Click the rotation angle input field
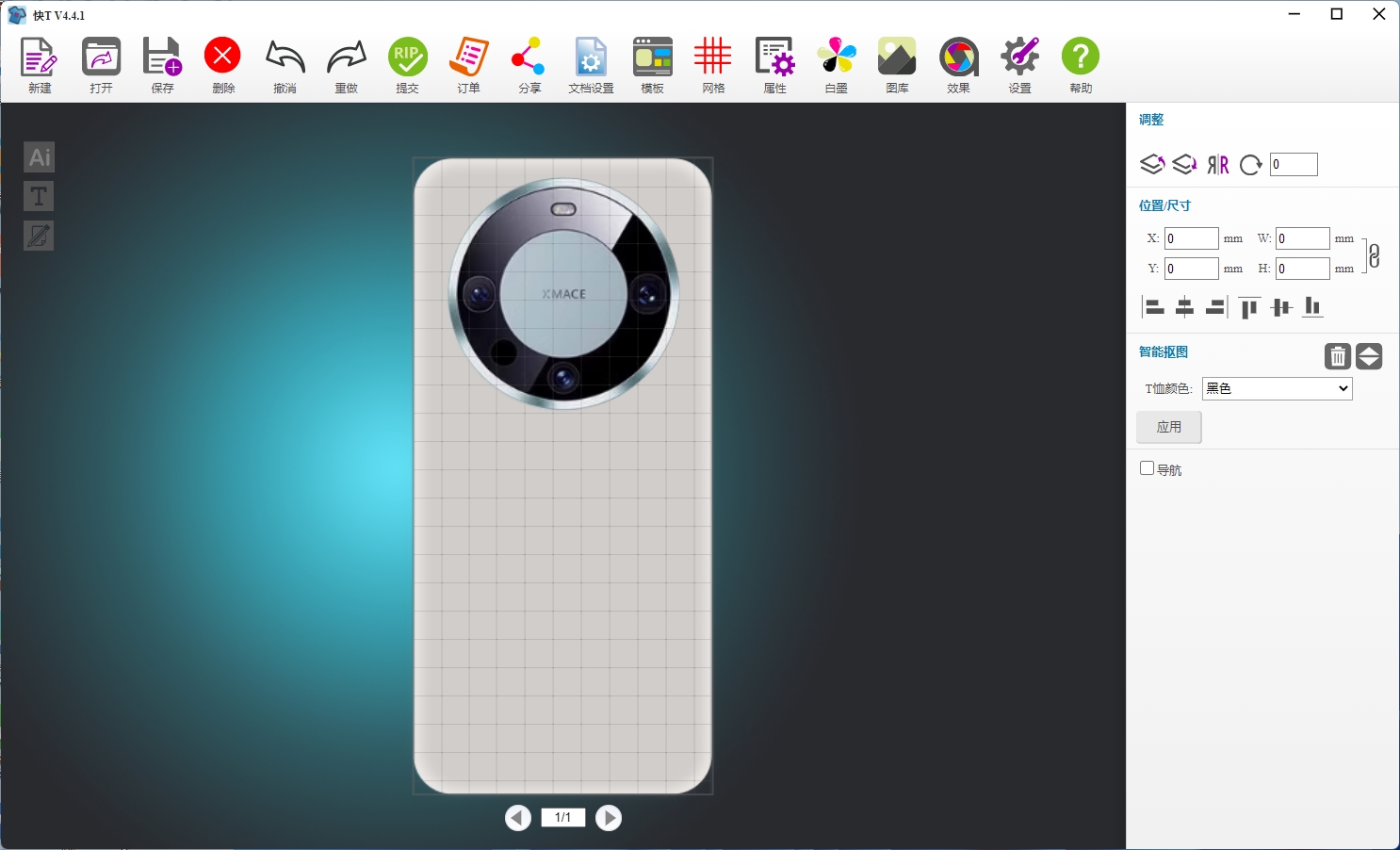Screen dimensions: 1400x850 click(1294, 165)
